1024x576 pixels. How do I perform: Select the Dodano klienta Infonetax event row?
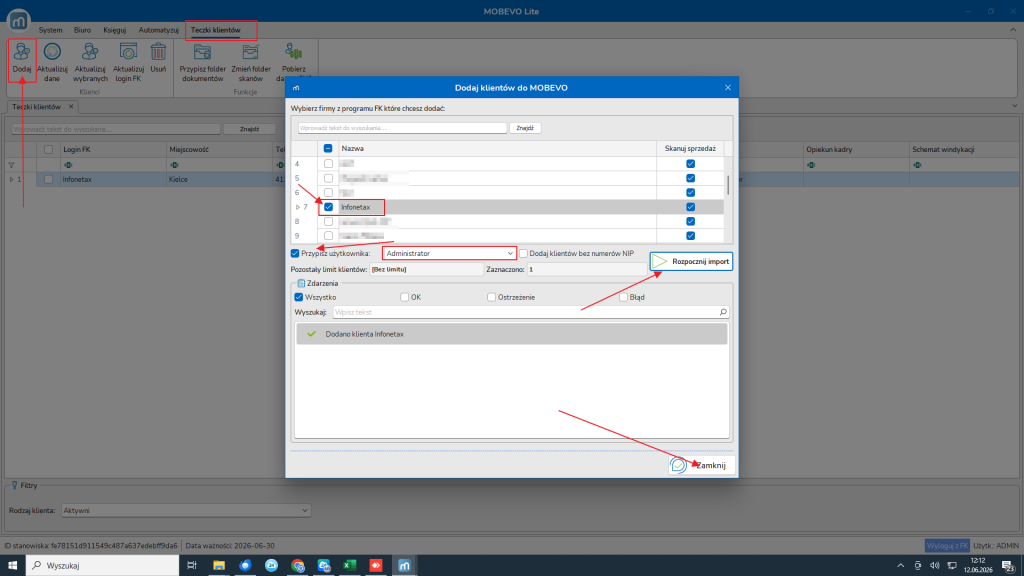coord(511,334)
